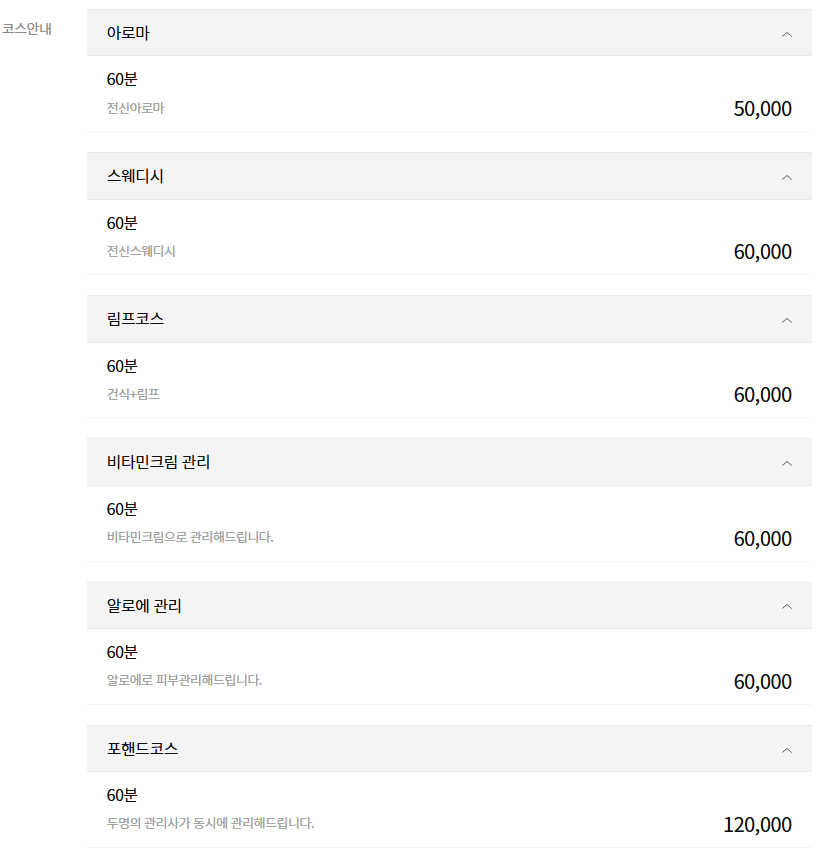
Task: Click the 코스안내 section label
Action: (27, 28)
